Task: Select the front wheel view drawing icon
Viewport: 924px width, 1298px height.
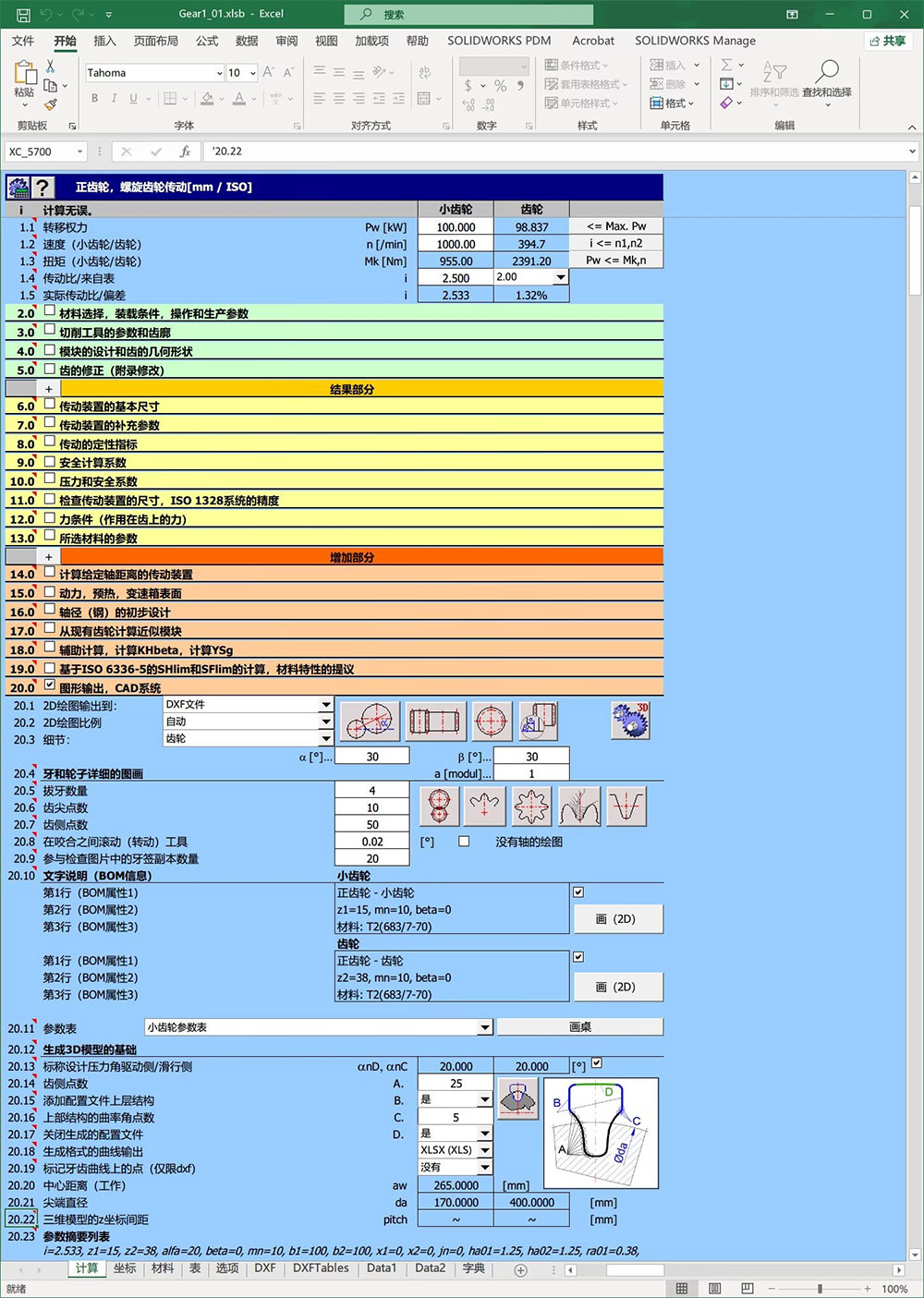Action: point(491,721)
